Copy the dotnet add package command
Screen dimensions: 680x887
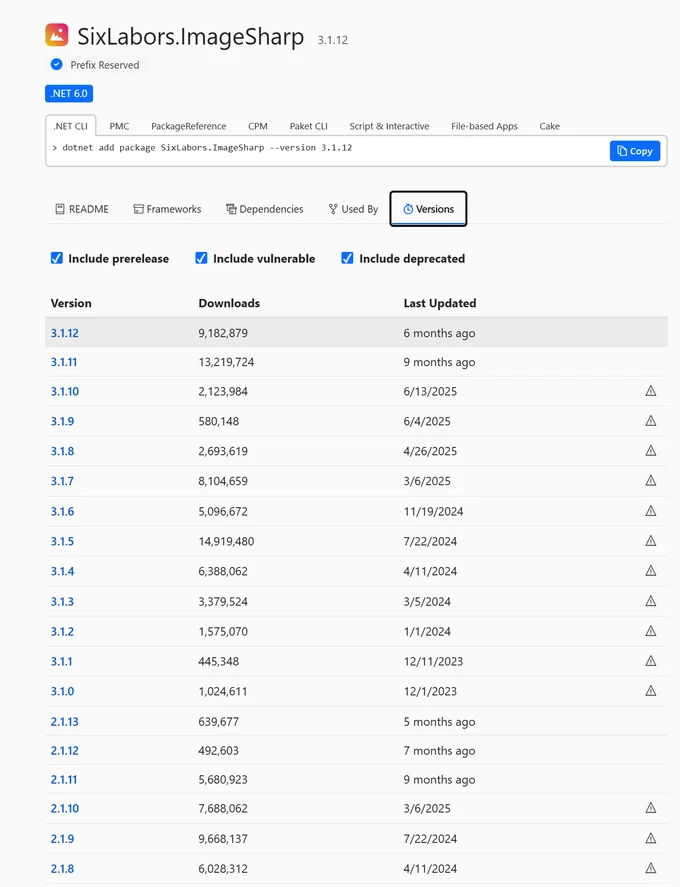tap(635, 151)
